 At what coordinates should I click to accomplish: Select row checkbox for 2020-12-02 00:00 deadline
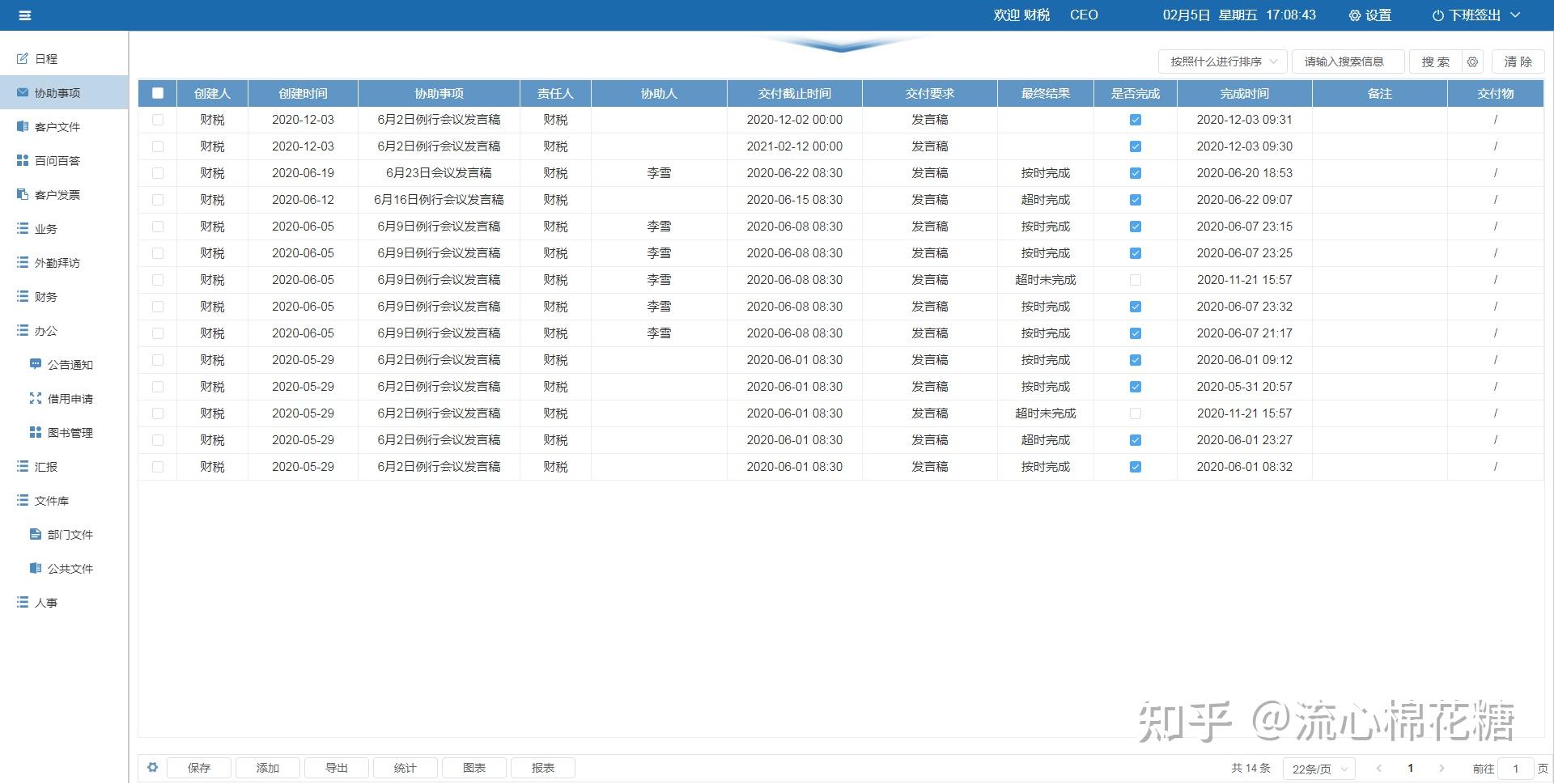tap(158, 120)
